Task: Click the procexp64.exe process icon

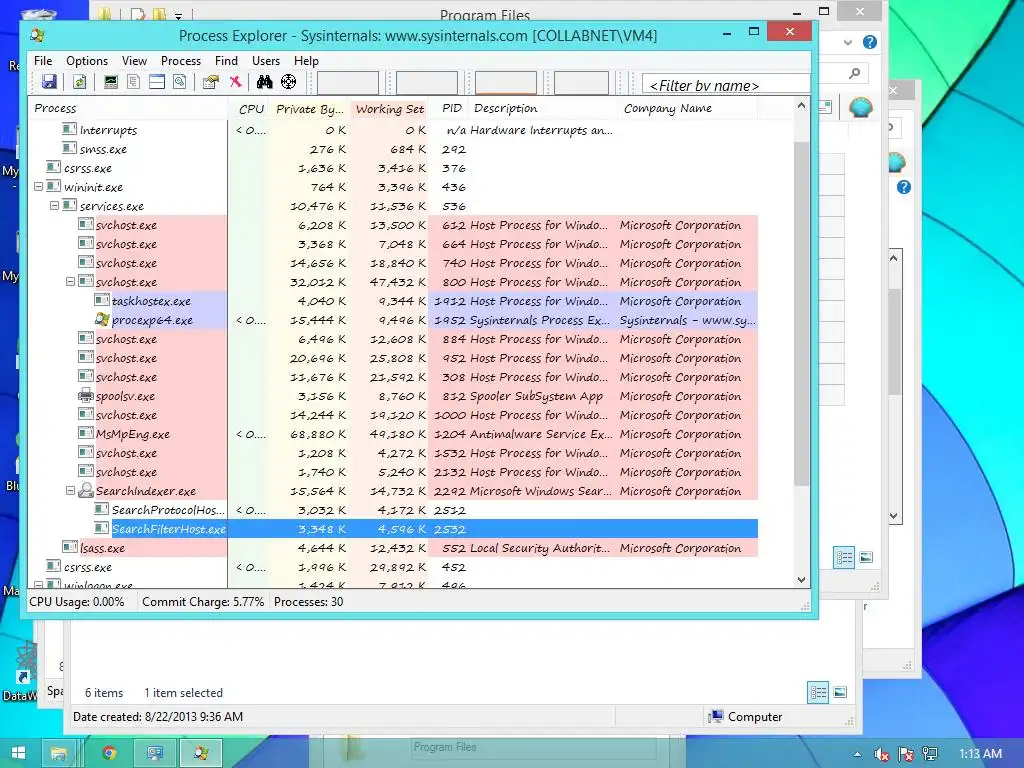Action: click(102, 319)
